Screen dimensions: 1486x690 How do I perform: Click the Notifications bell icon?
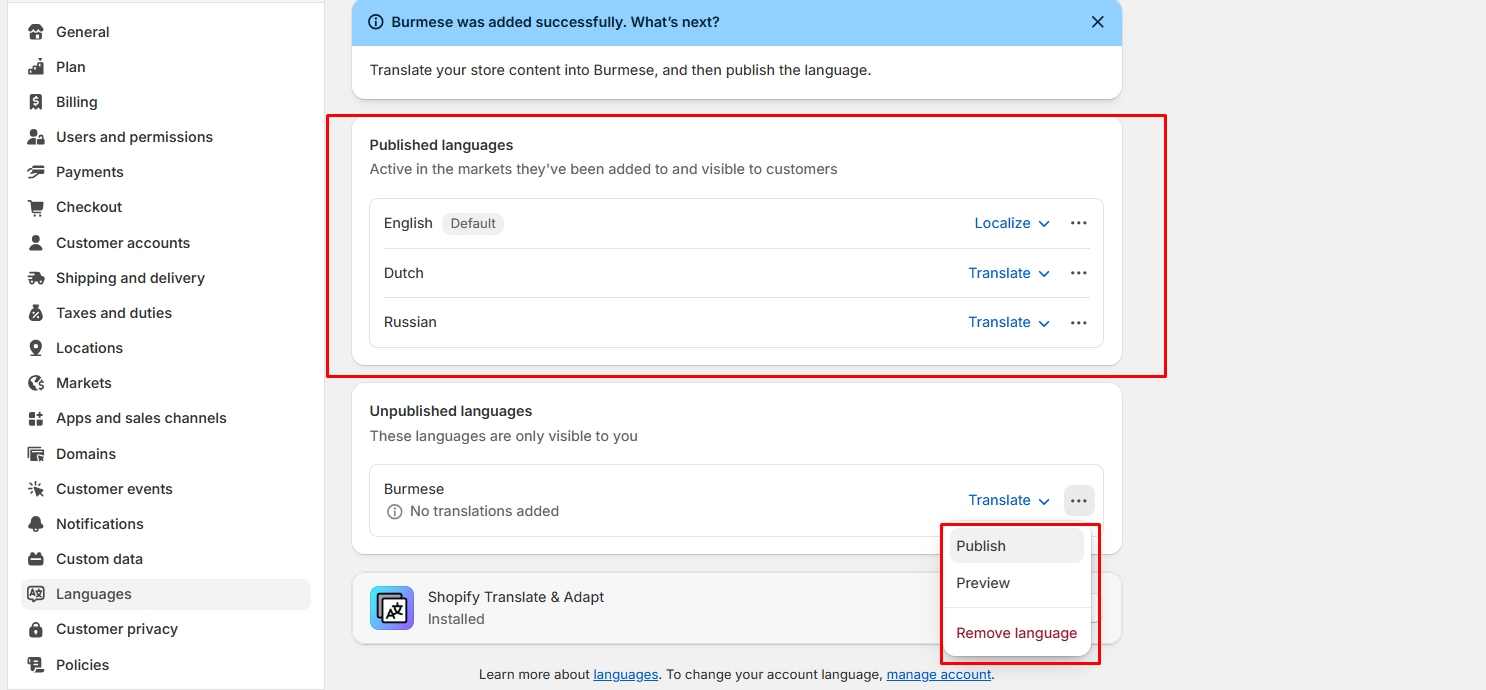coord(36,524)
